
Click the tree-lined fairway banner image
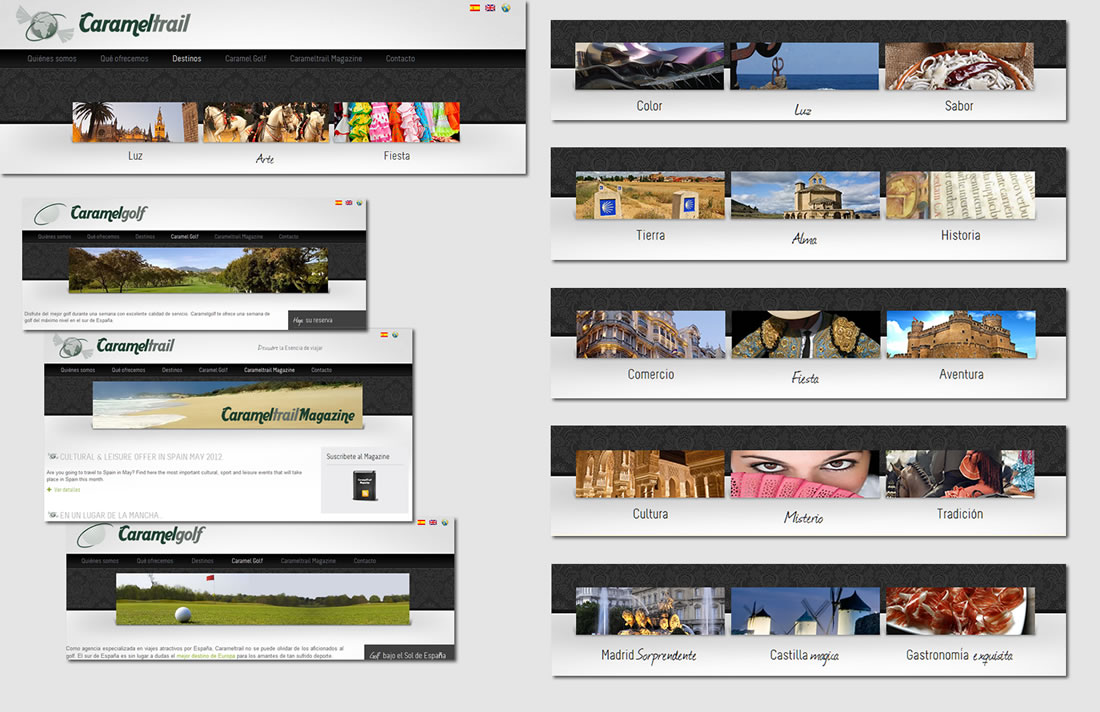click(x=198, y=269)
